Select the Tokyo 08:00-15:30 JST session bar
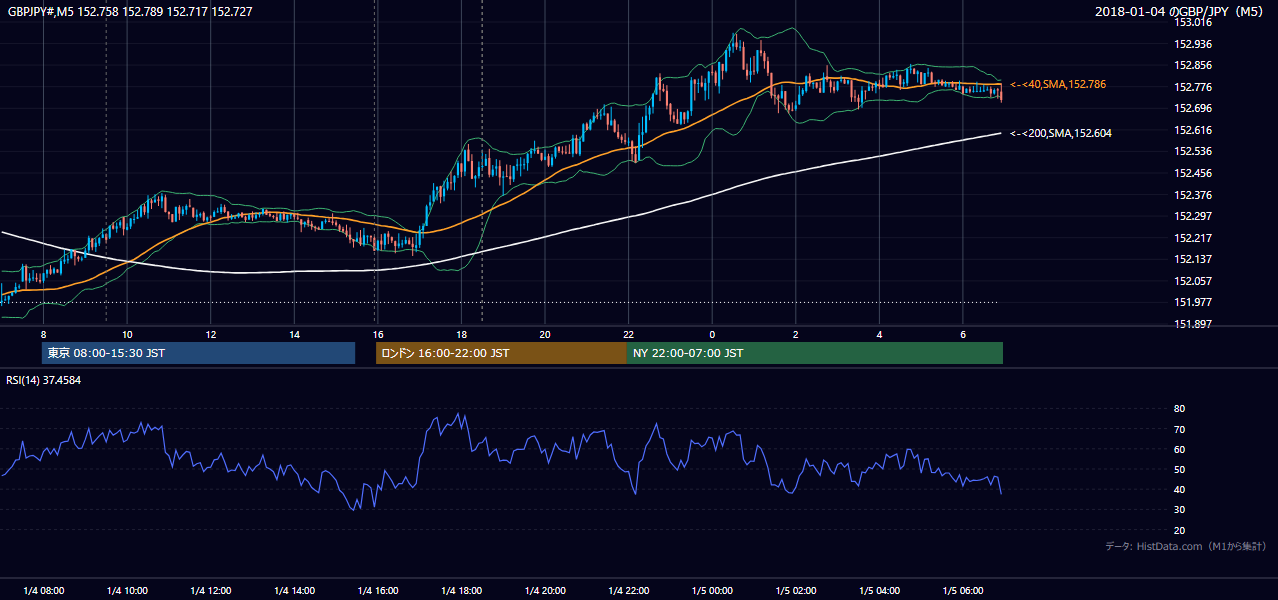Image resolution: width=1278 pixels, height=600 pixels. pyautogui.click(x=199, y=353)
